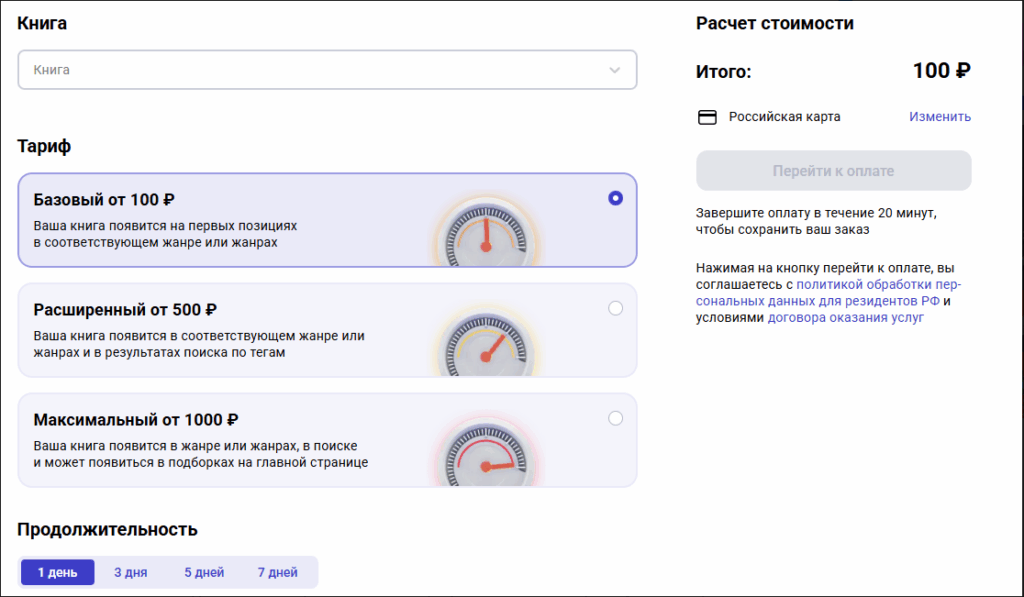This screenshot has height=597, width=1024.
Task: Select the Максимальный от 1000 ₽ radio button
Action: (615, 418)
